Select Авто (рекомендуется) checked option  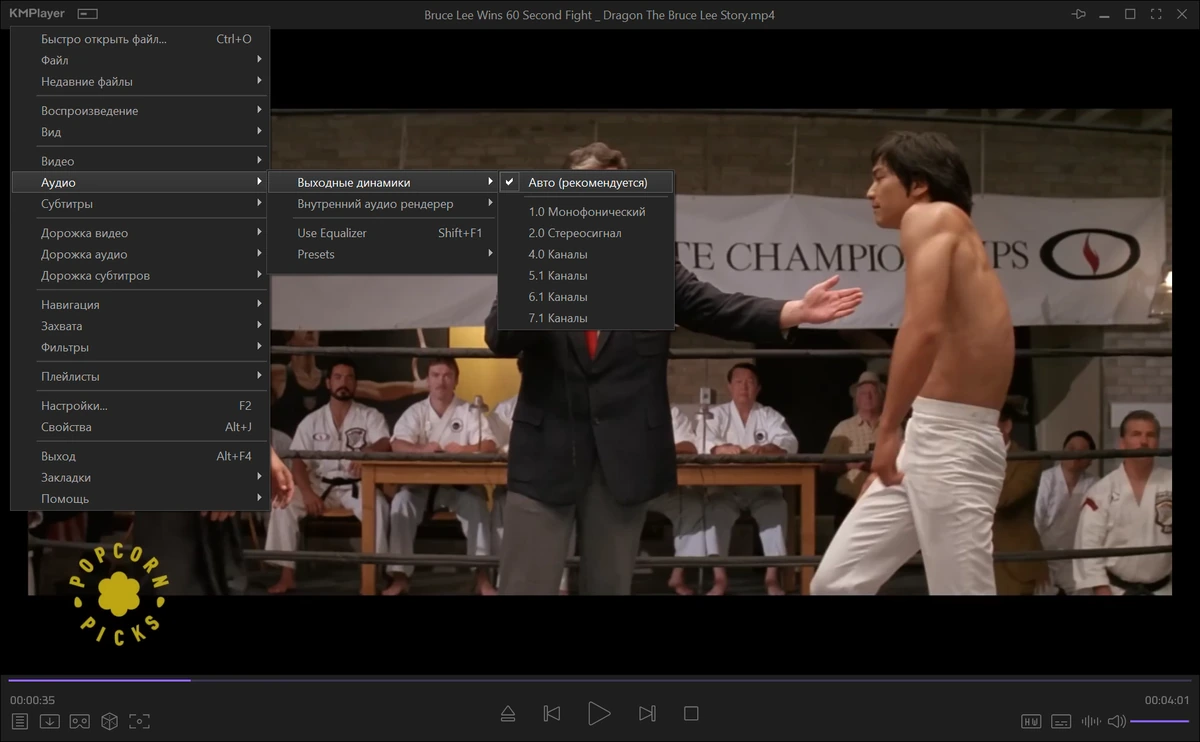coord(587,183)
